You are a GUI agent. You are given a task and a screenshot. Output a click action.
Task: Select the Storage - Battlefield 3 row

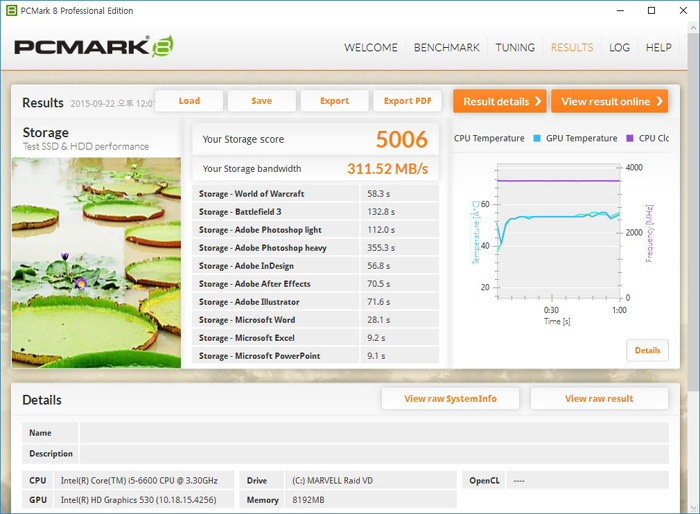point(316,212)
